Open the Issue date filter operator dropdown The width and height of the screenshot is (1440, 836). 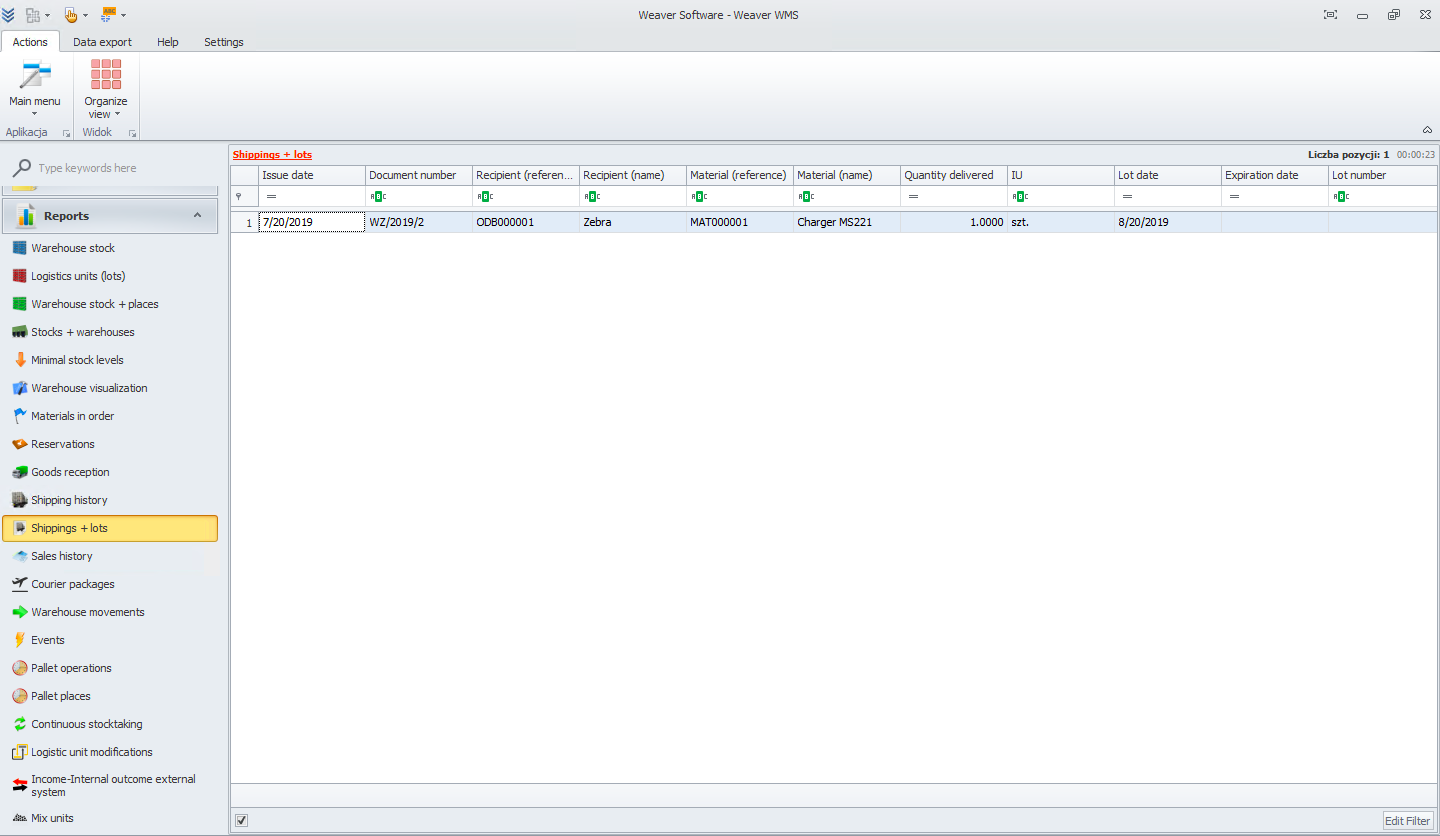pos(271,197)
